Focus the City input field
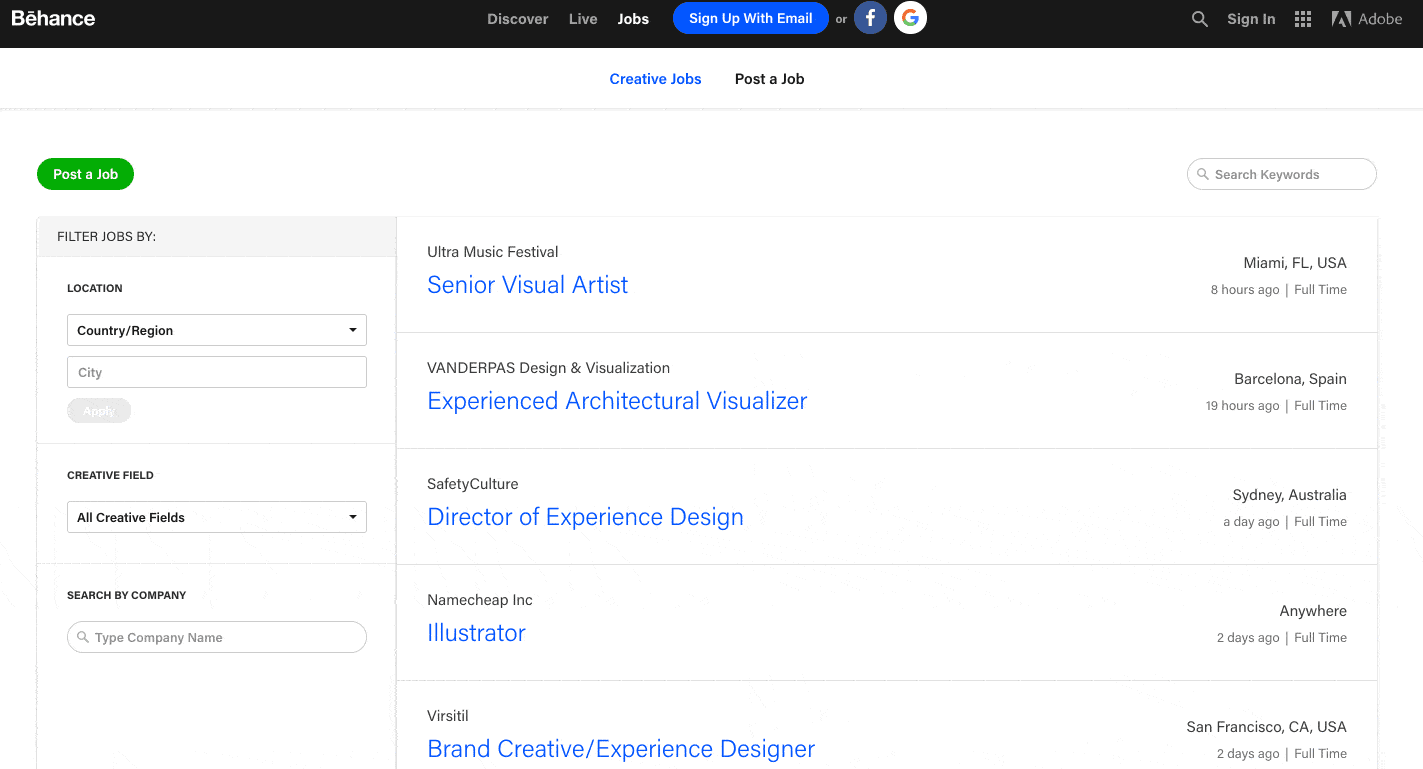This screenshot has height=769, width=1423. coord(217,372)
